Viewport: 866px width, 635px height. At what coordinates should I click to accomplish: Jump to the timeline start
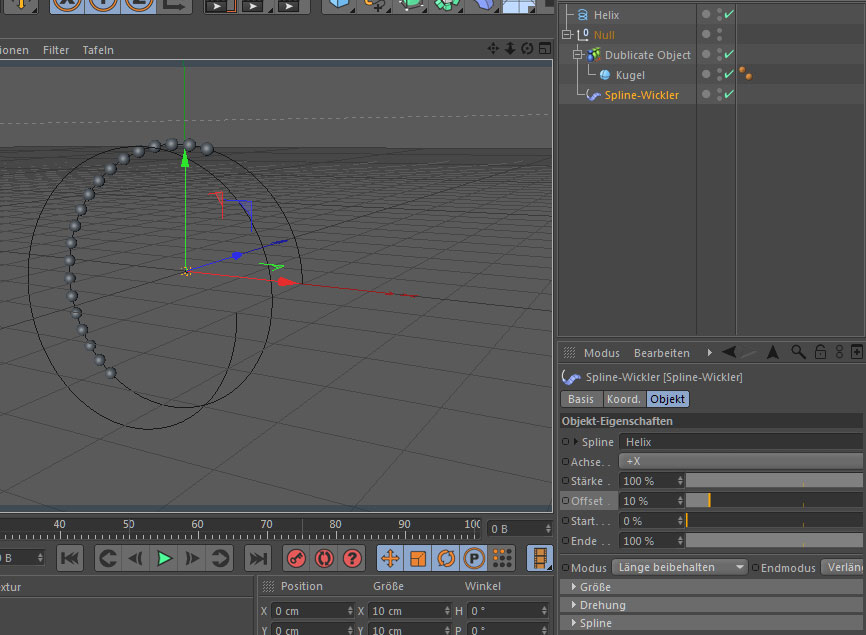pyautogui.click(x=69, y=558)
